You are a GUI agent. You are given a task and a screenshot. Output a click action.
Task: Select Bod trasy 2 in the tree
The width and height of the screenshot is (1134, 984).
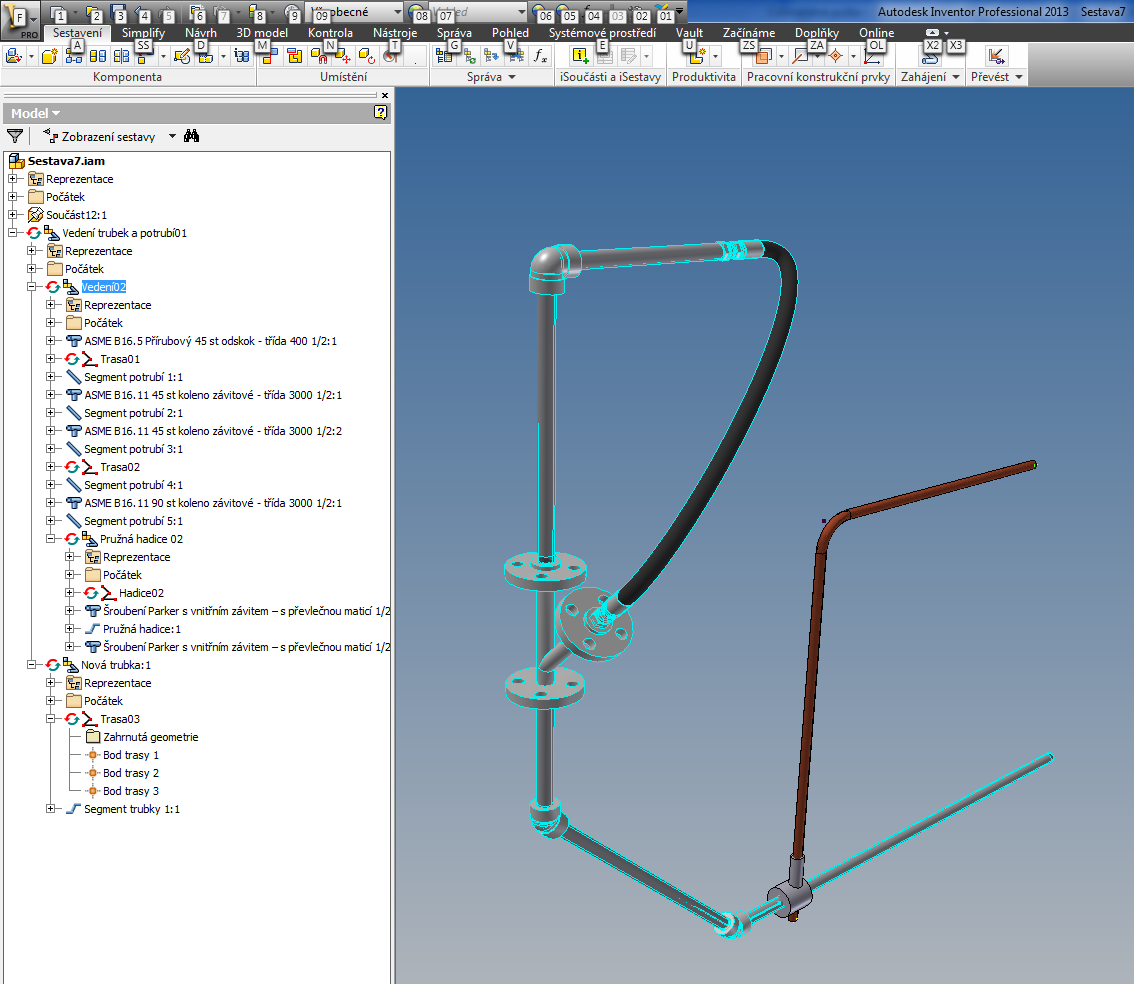click(130, 773)
